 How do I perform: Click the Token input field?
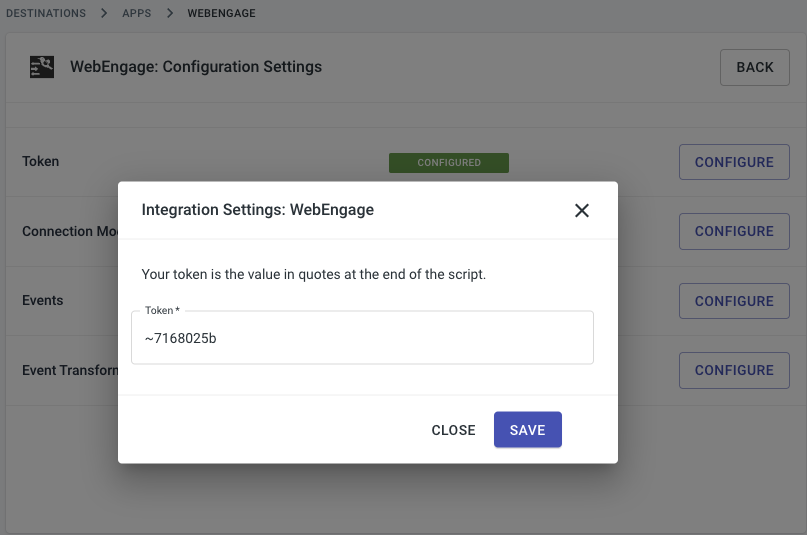click(x=362, y=337)
